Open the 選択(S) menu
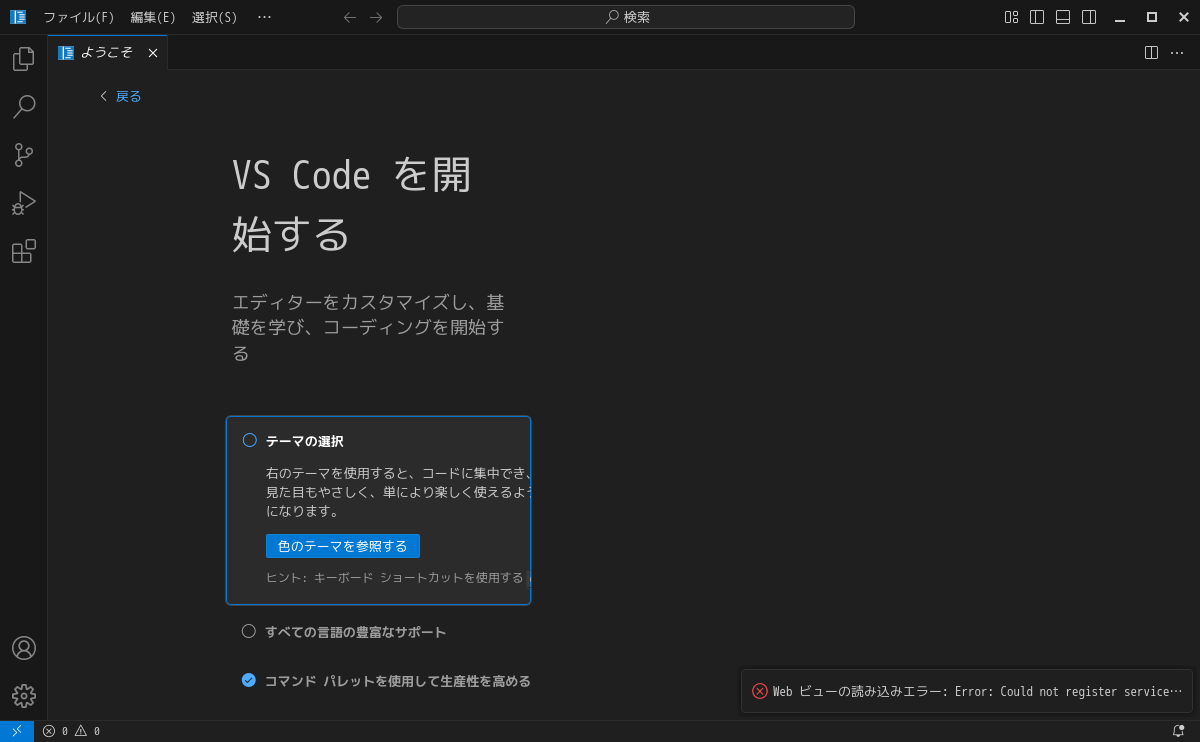Viewport: 1200px width, 742px height. pos(215,17)
